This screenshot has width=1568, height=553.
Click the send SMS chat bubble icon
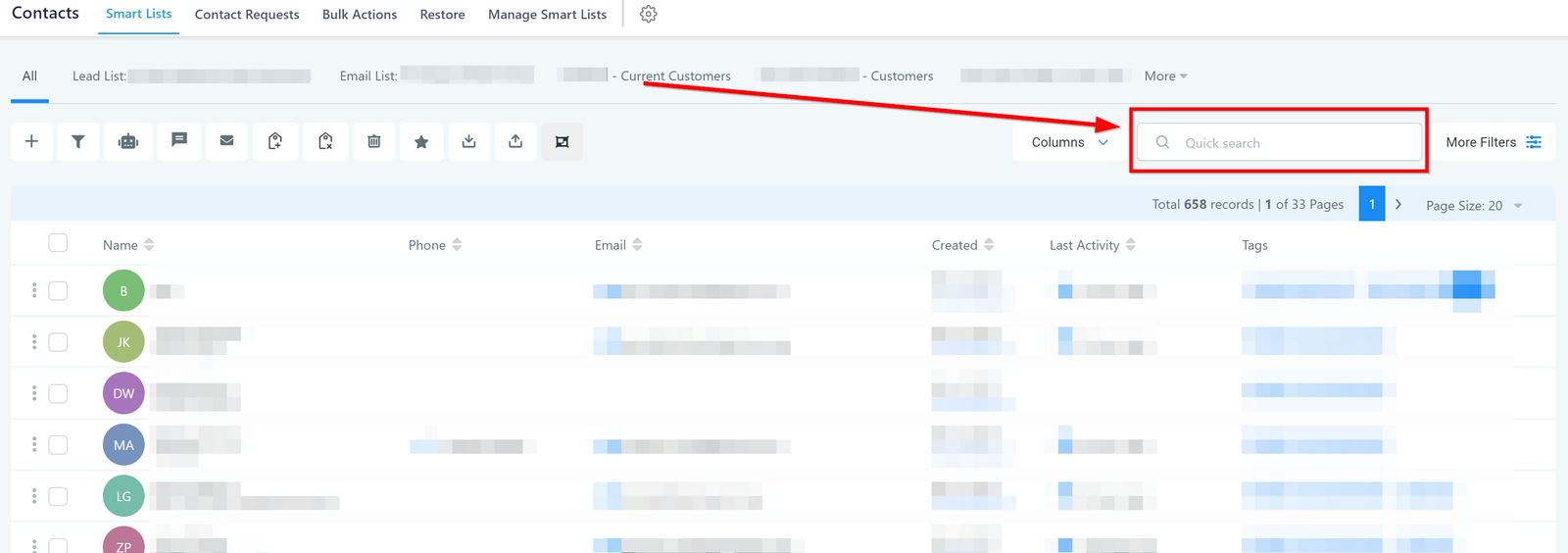pos(179,141)
